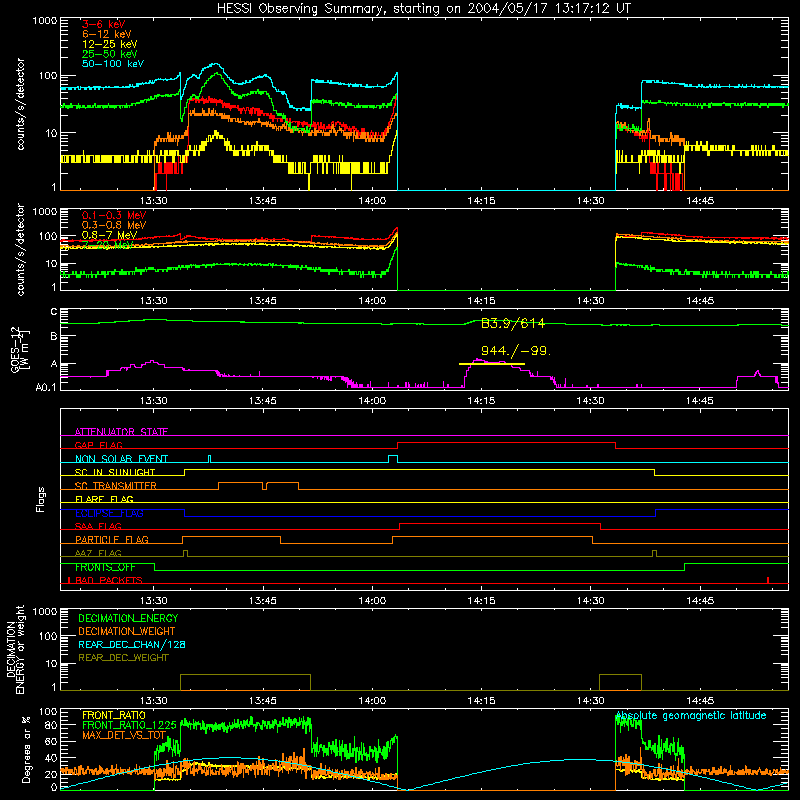800x800 pixels.
Task: Select the NON_SOLAR_EVENT flag label
Action: click(x=121, y=459)
